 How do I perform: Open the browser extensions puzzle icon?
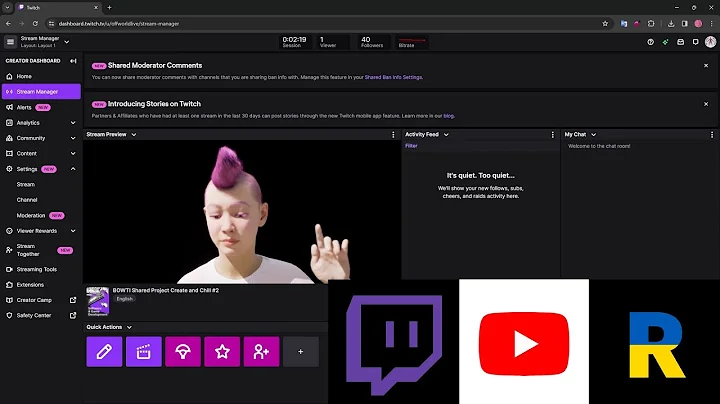tap(651, 23)
